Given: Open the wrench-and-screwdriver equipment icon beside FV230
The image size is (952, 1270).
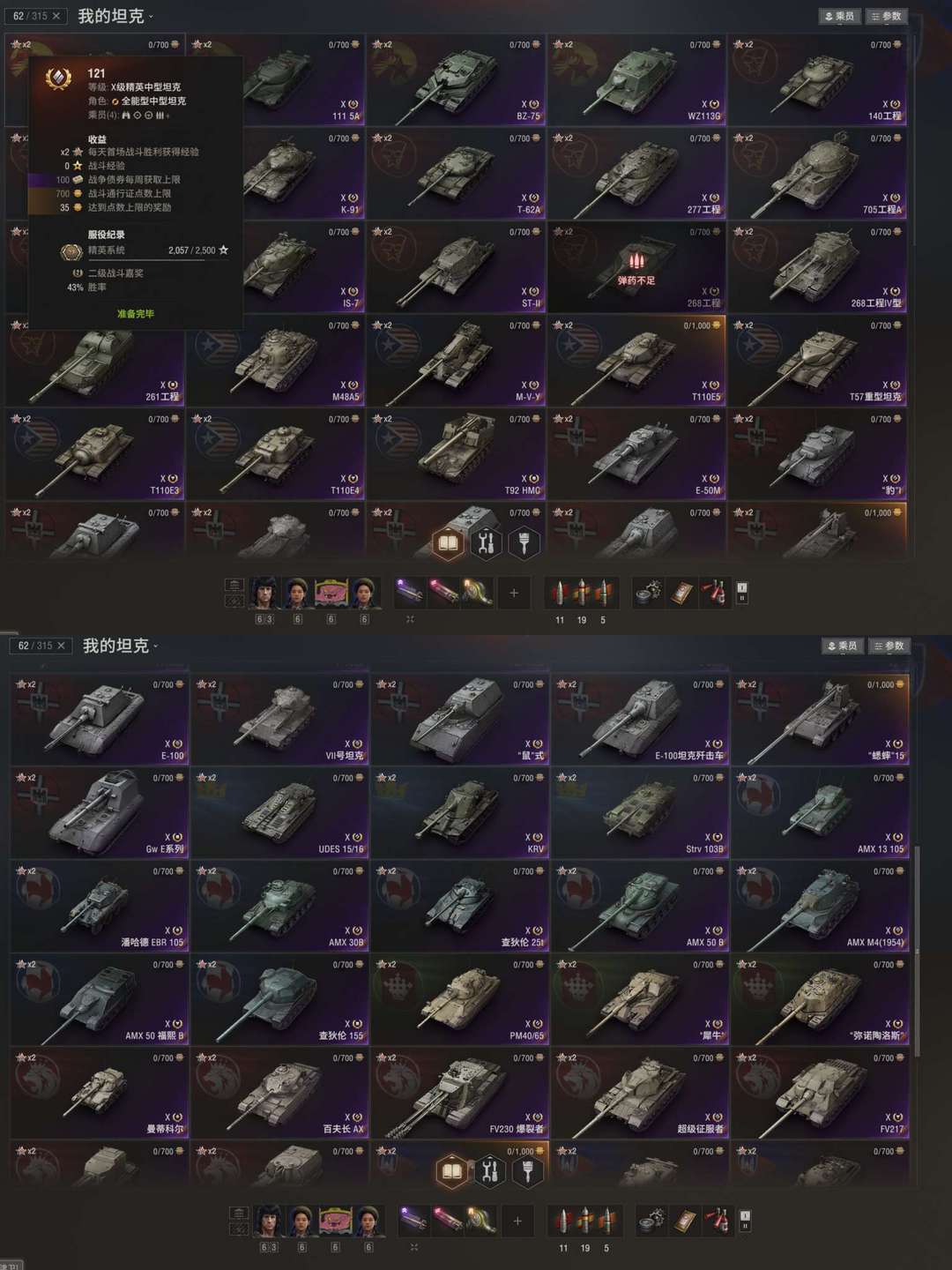Looking at the screenshot, I should click(x=490, y=1171).
